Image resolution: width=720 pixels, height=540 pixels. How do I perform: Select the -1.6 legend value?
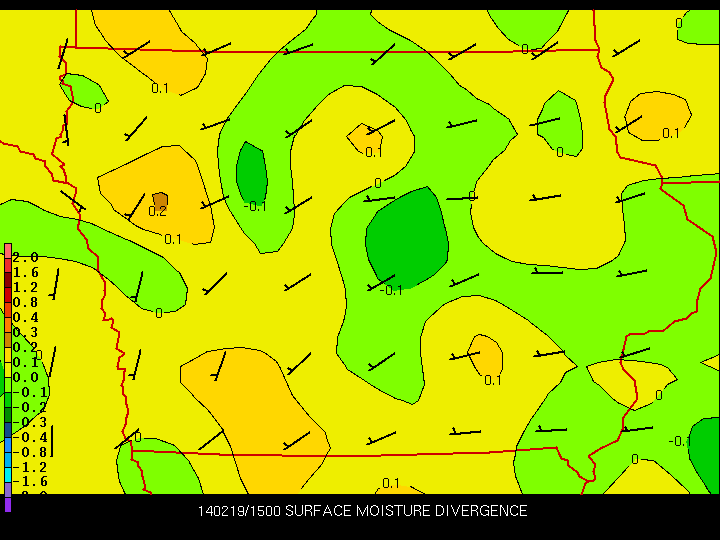click(30, 481)
